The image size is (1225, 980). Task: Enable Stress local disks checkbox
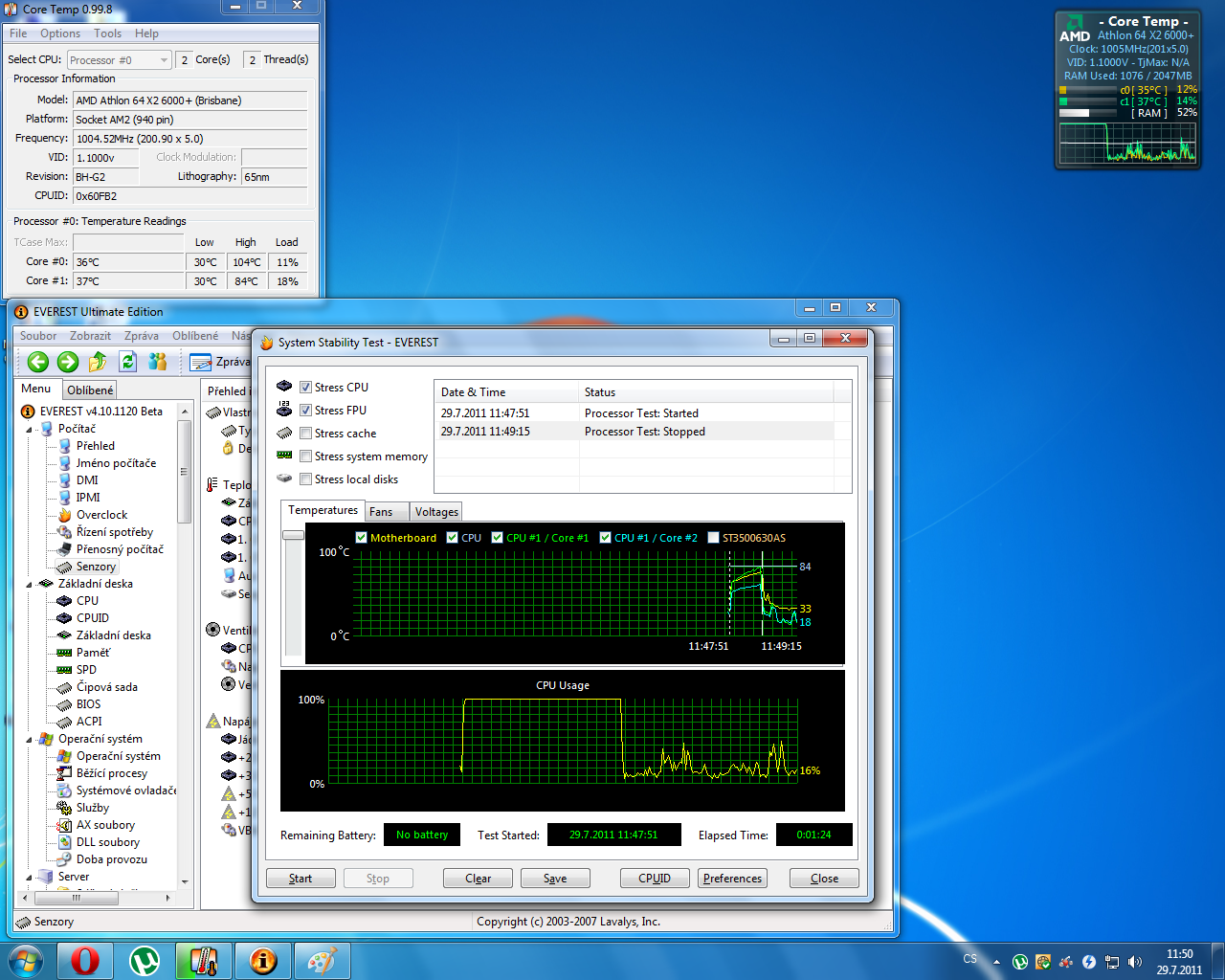(305, 479)
